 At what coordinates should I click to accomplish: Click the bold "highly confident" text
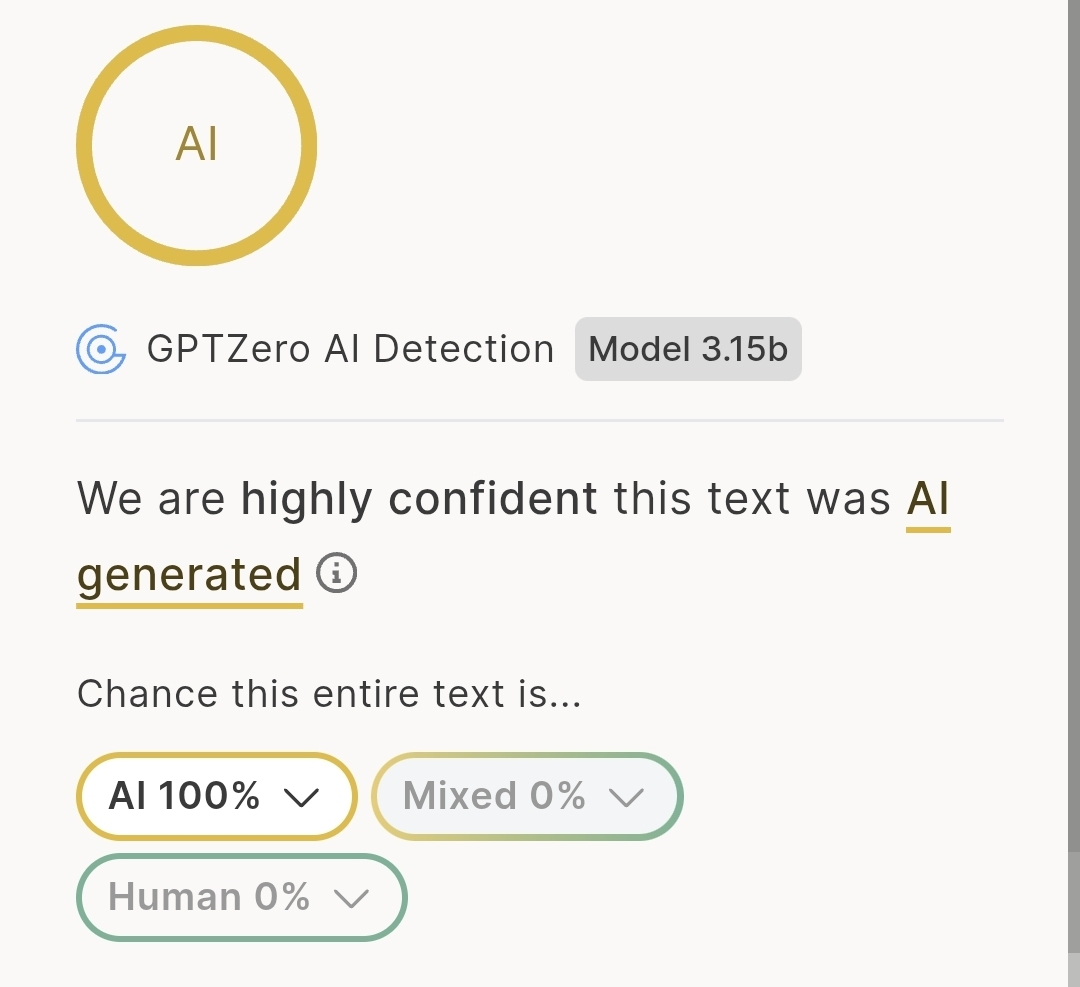[x=419, y=498]
